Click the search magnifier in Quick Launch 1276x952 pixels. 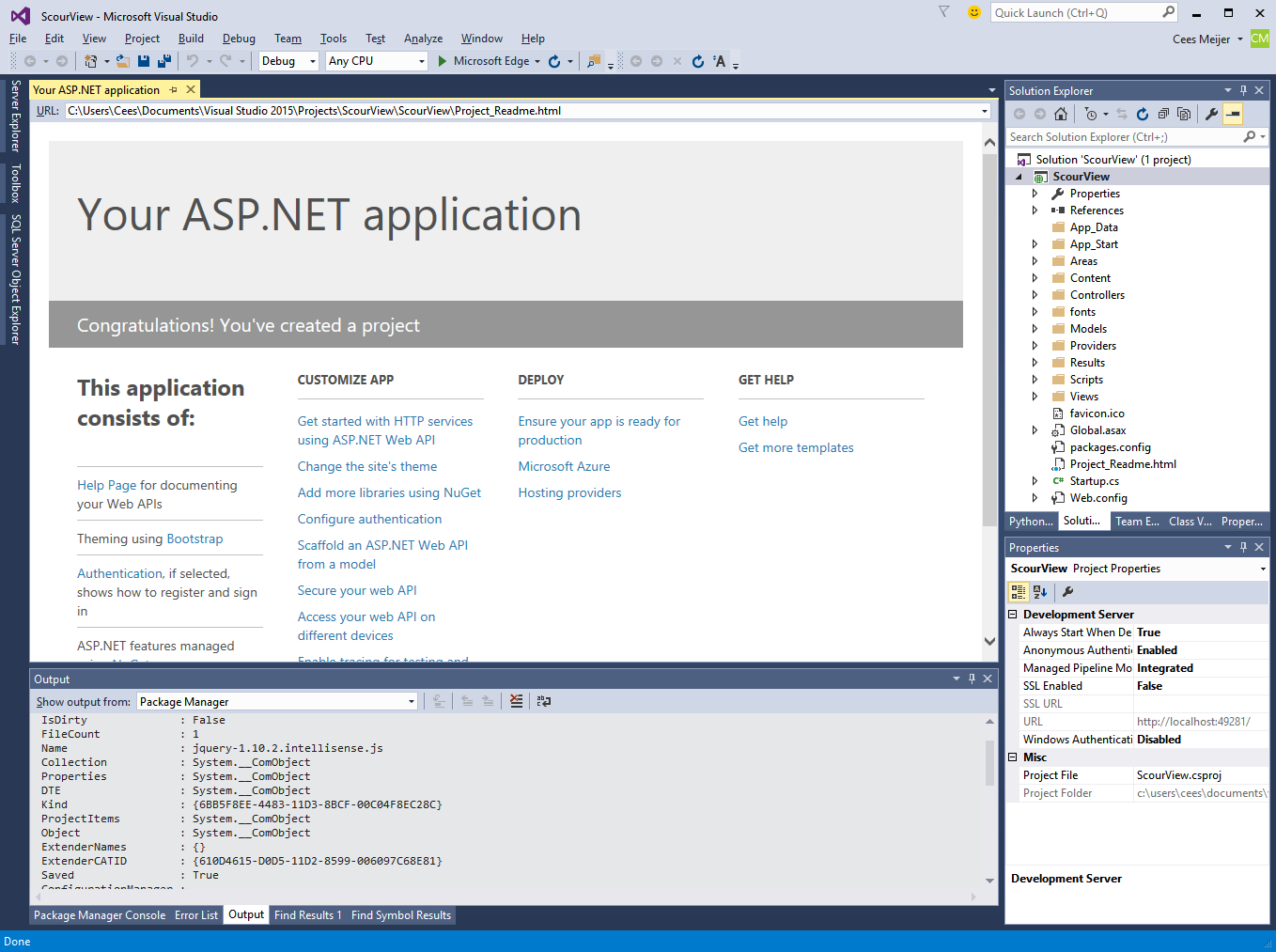1168,12
